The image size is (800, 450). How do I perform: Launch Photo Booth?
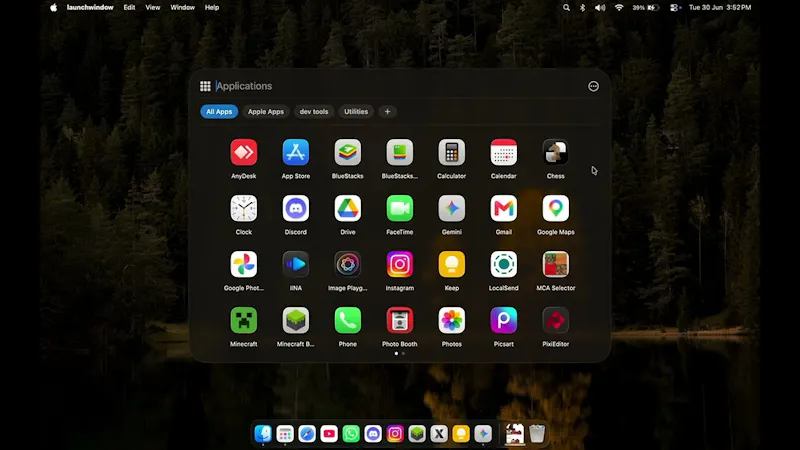(x=399, y=320)
